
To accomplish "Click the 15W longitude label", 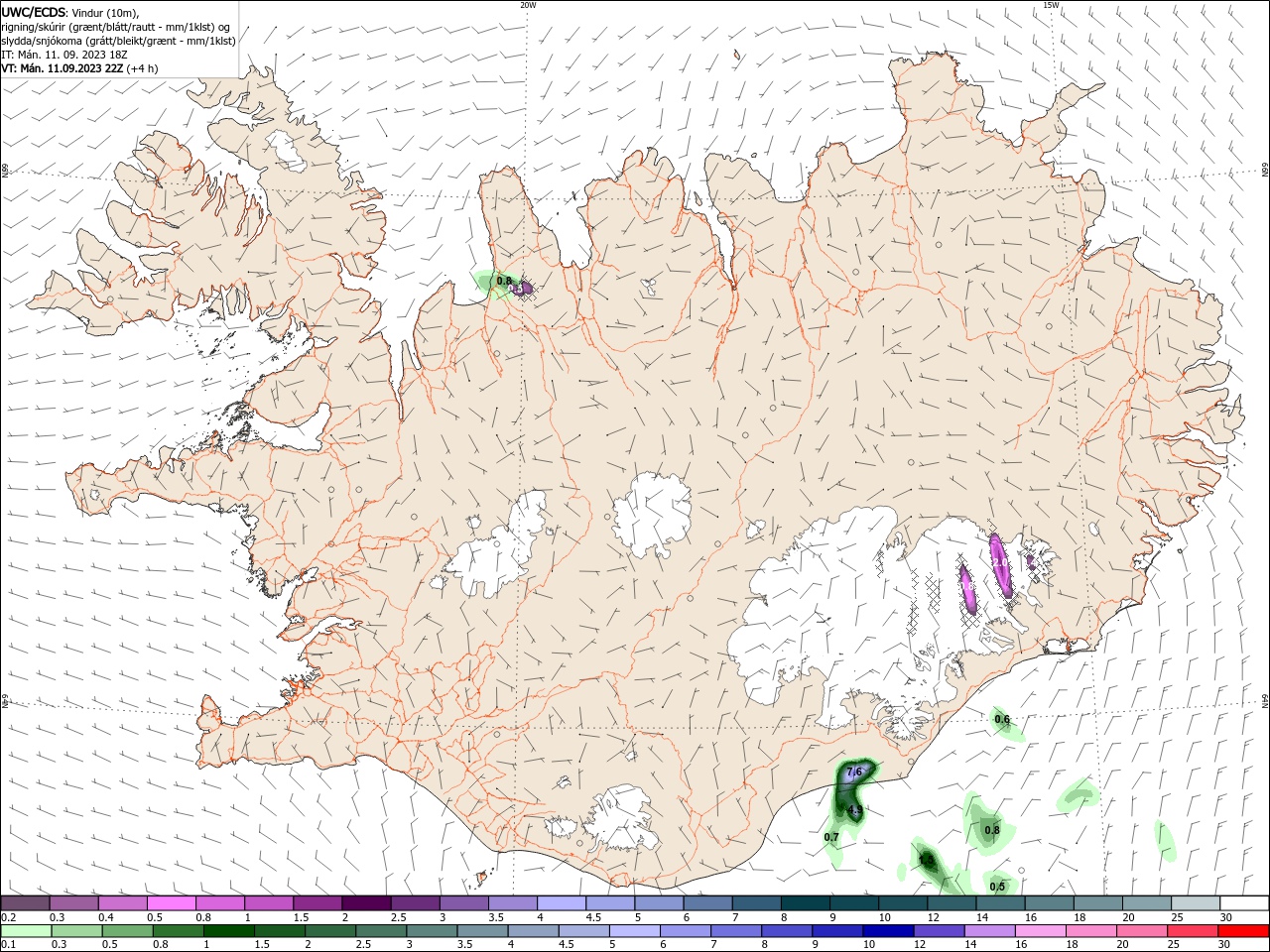I will tap(1051, 5).
